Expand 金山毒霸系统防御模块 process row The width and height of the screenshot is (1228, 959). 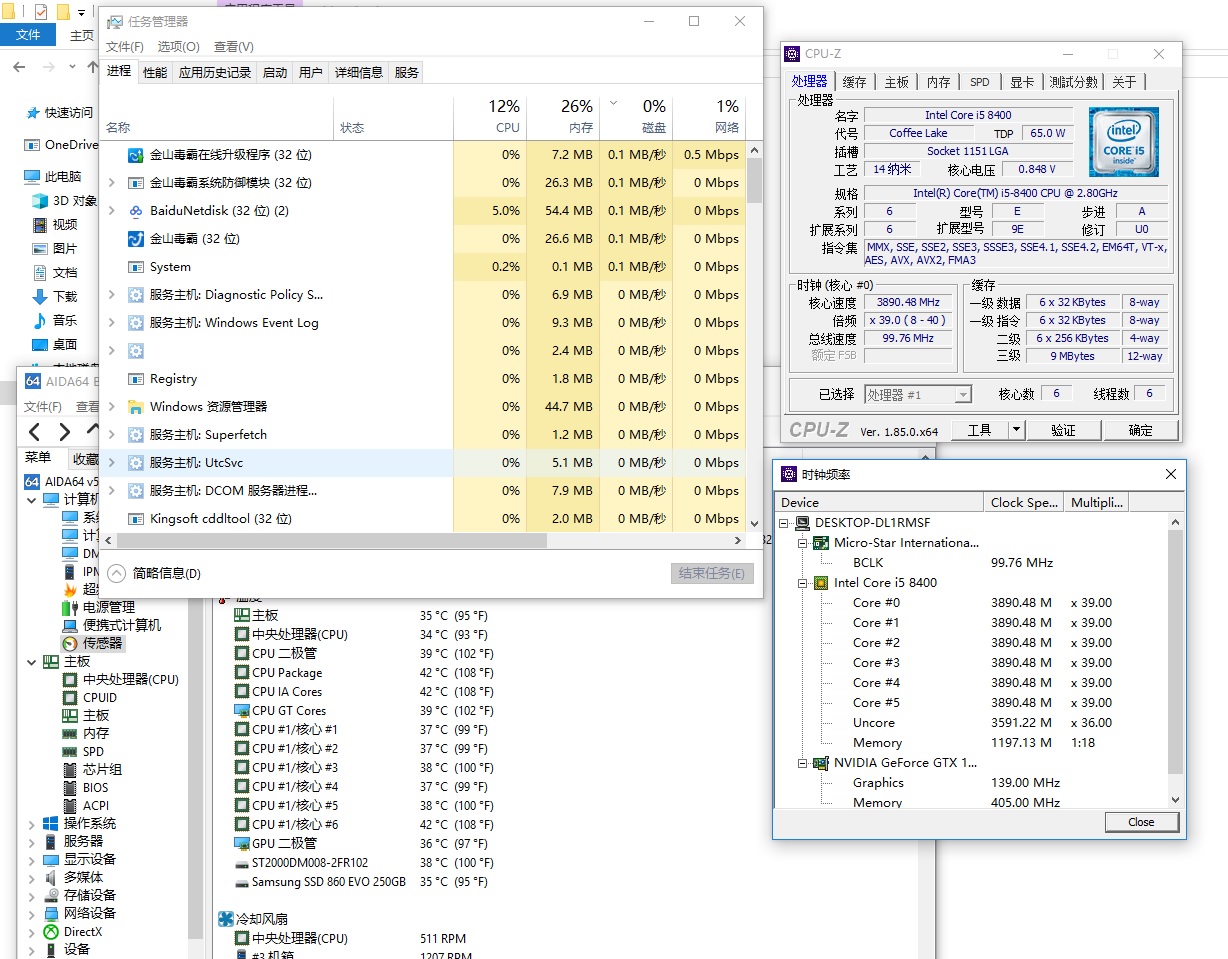112,183
